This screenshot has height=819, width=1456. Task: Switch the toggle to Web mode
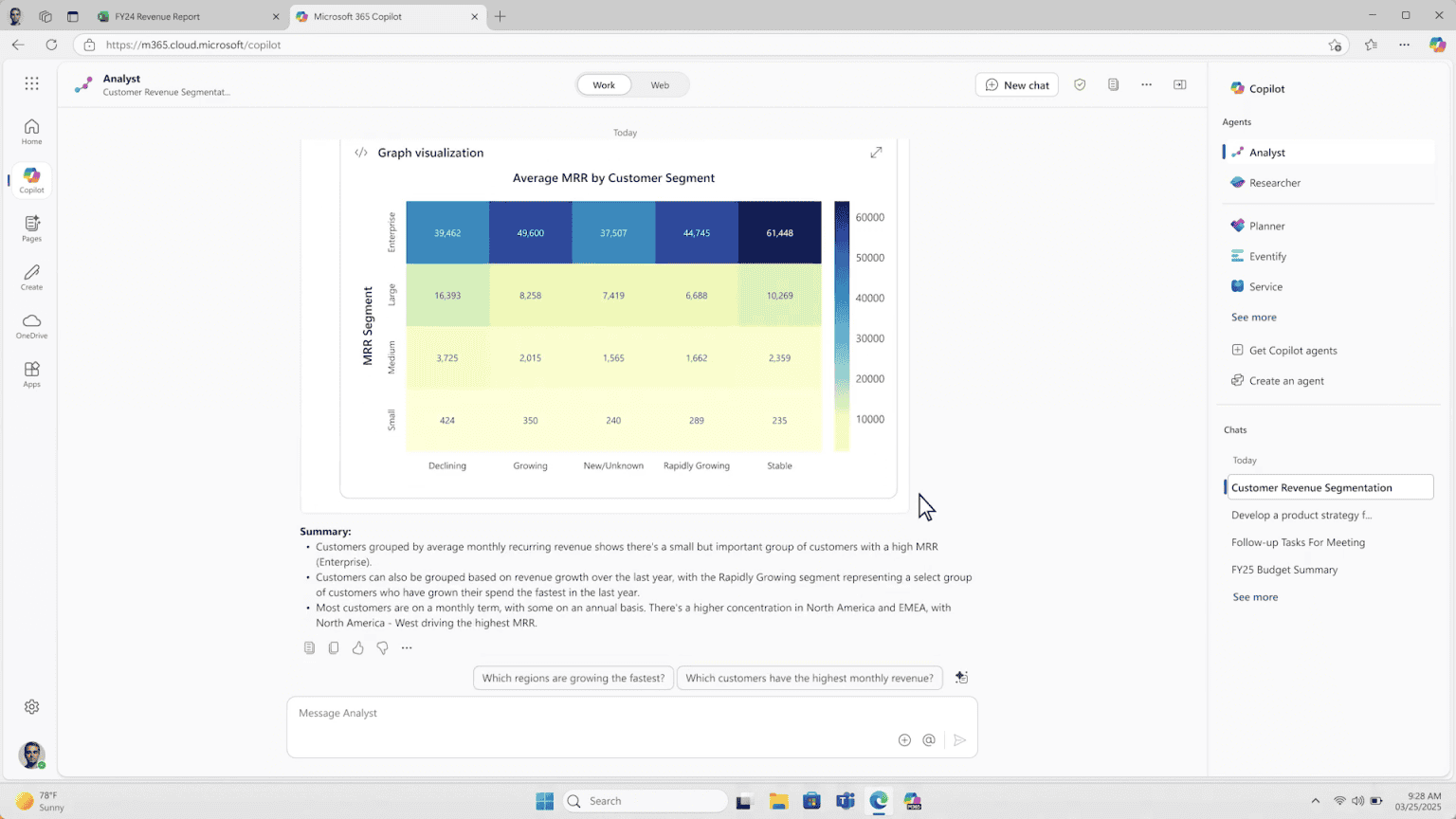tap(660, 85)
